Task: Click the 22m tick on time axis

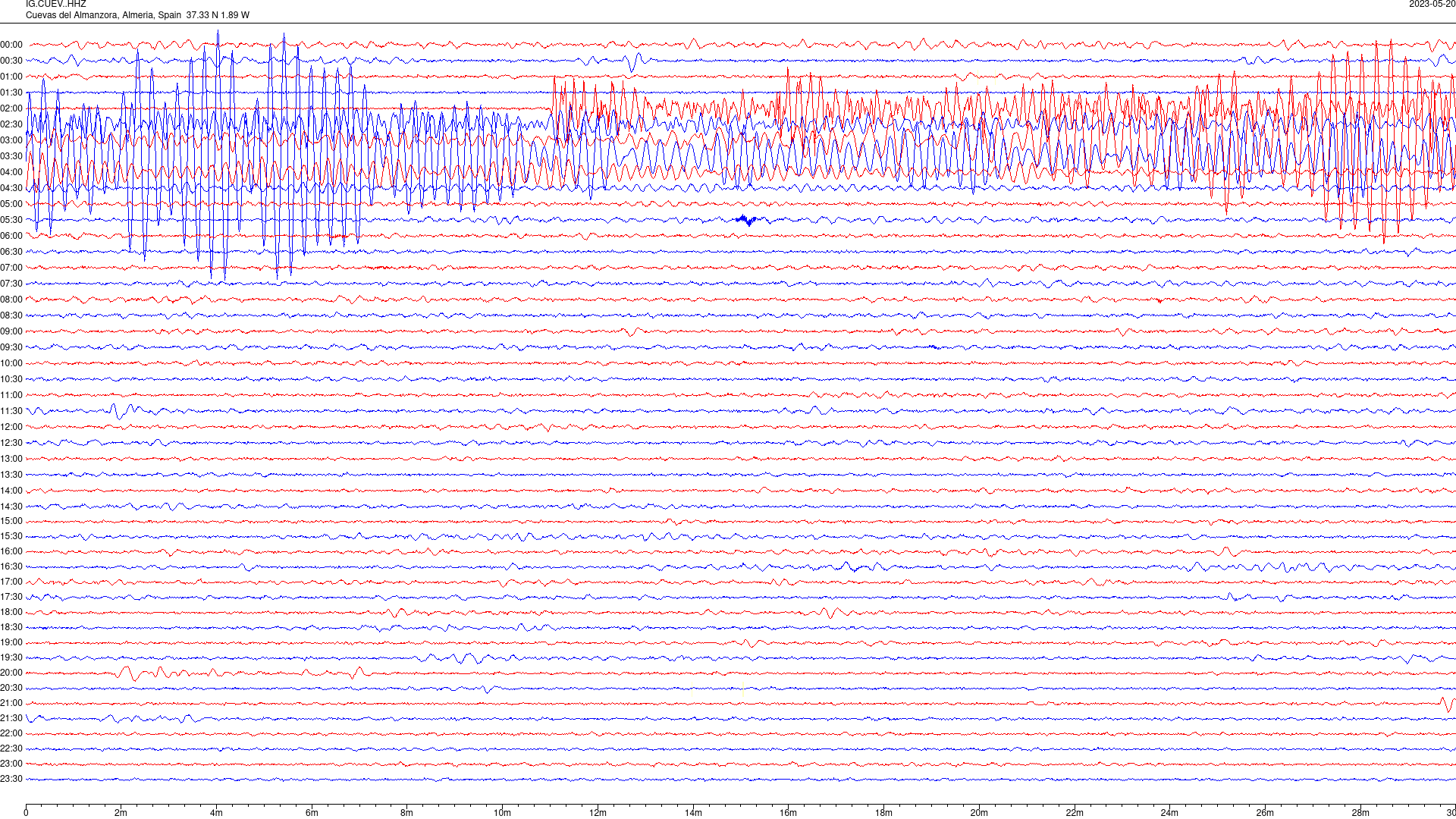Action: (x=1075, y=813)
